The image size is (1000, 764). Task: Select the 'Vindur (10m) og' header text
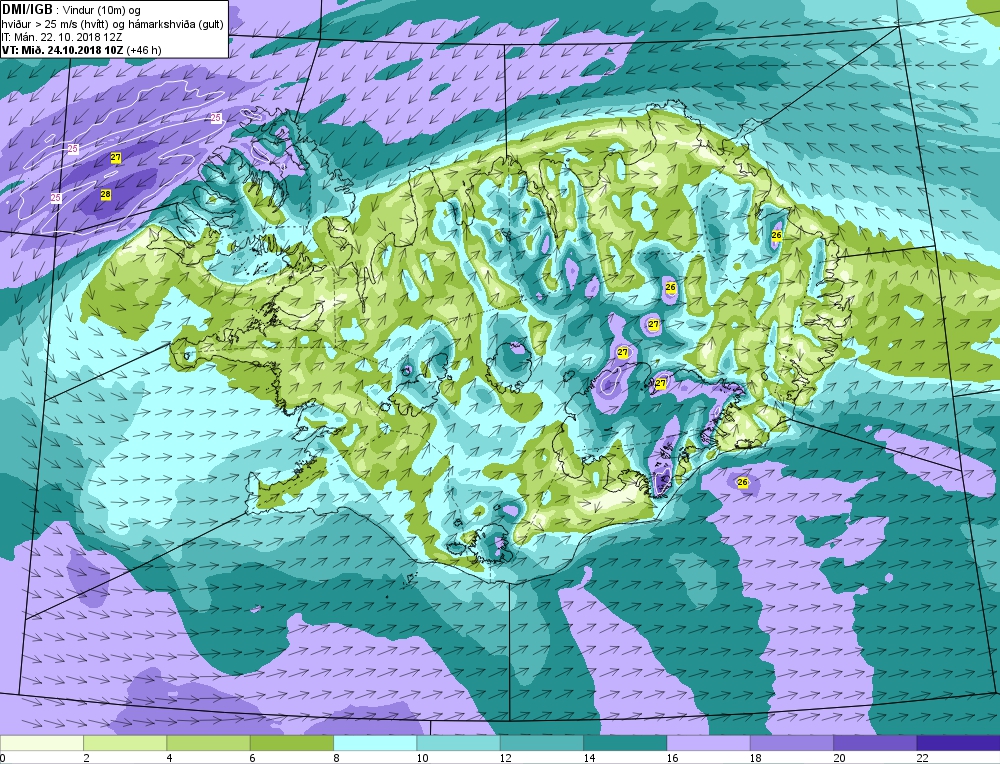tap(101, 10)
